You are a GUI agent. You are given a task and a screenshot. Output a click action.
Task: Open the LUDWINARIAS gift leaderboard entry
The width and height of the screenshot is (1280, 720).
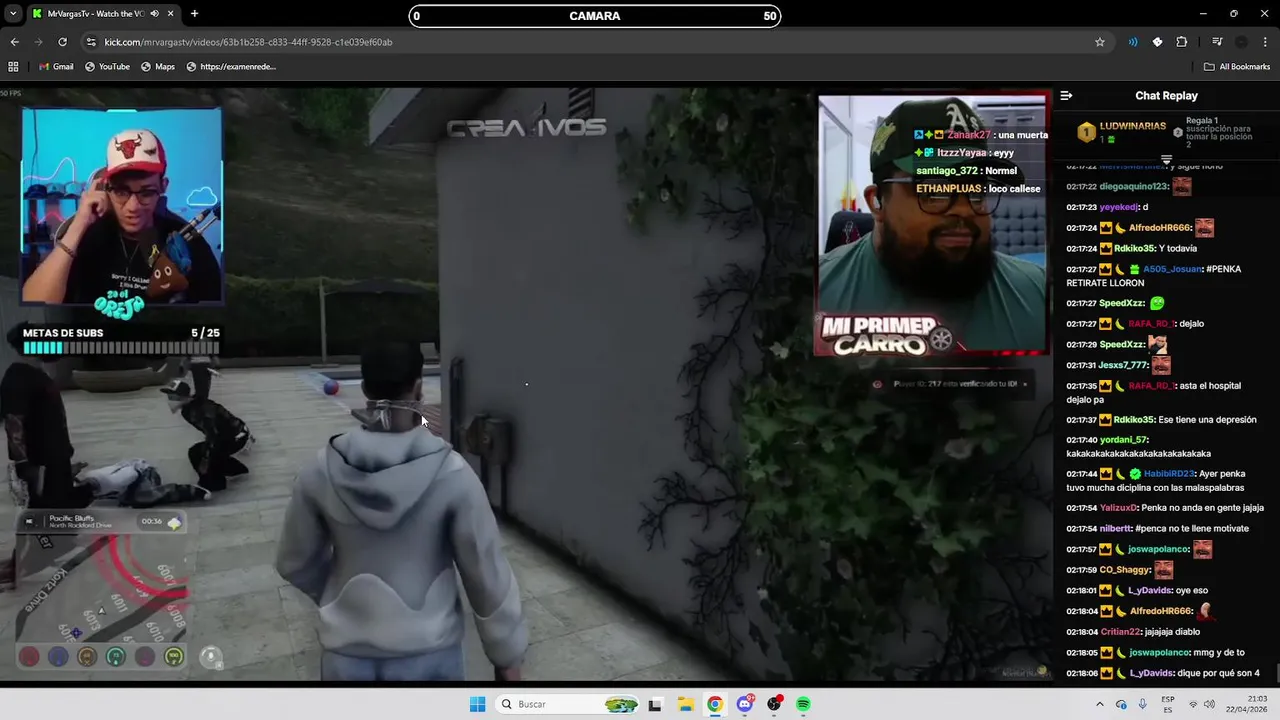(1121, 131)
